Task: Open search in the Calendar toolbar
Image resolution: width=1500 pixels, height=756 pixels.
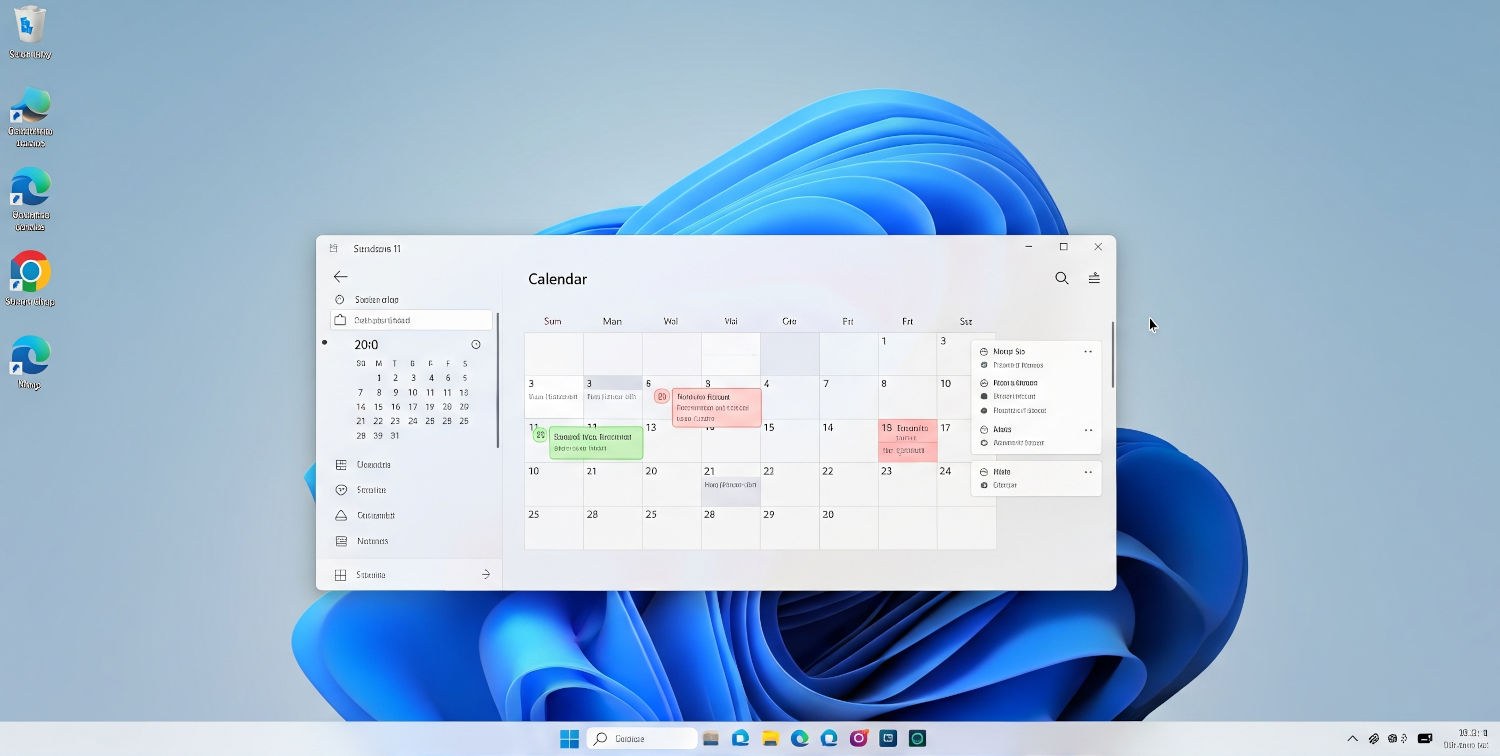Action: pyautogui.click(x=1061, y=279)
